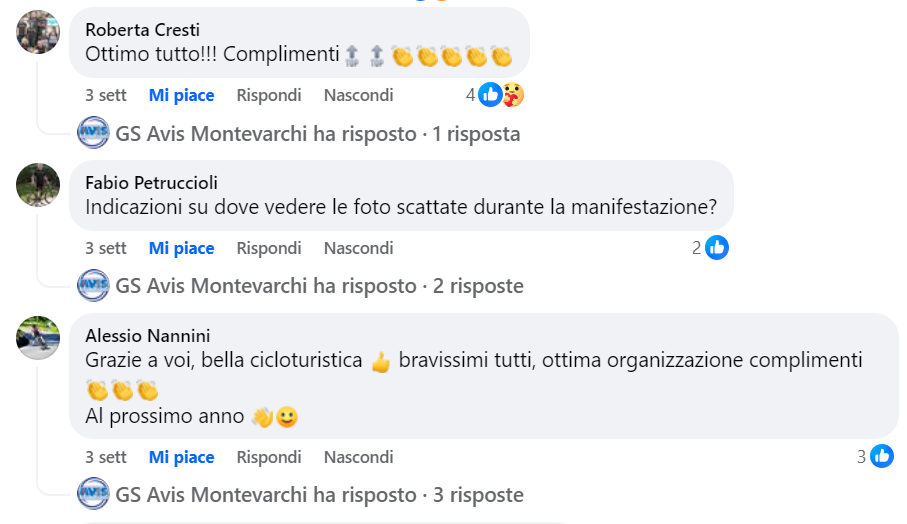Open Roberta Cresti's profile picture
The image size is (907, 524).
(x=39, y=31)
